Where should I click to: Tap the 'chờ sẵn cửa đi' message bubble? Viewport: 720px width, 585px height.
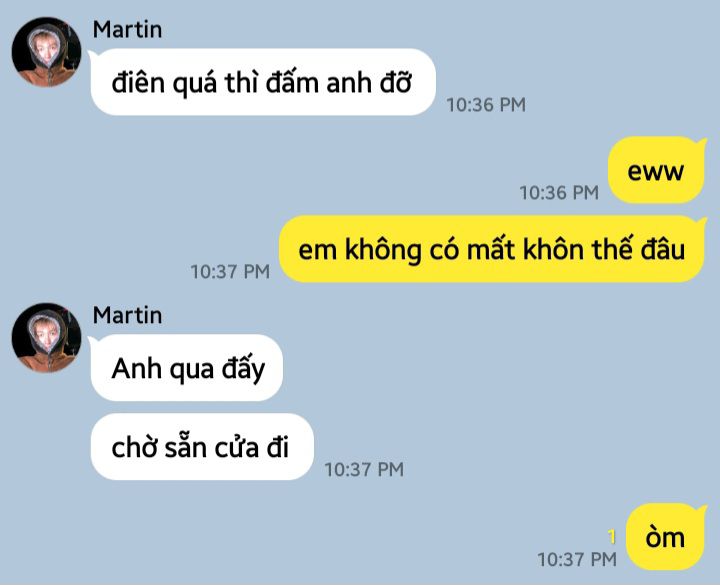202,447
